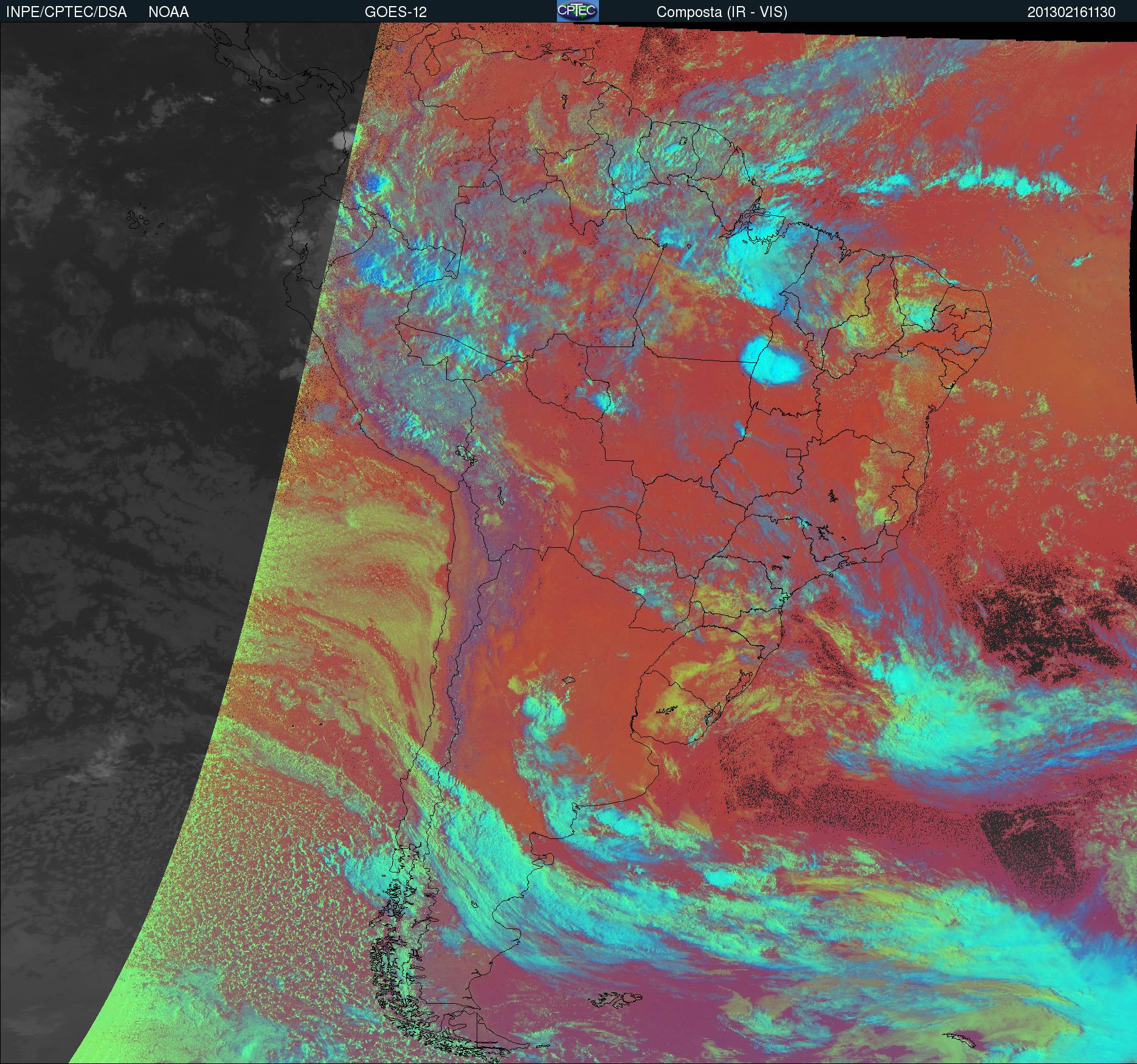Select the GOES-12 satellite name text
This screenshot has width=1137, height=1064.
[396, 12]
